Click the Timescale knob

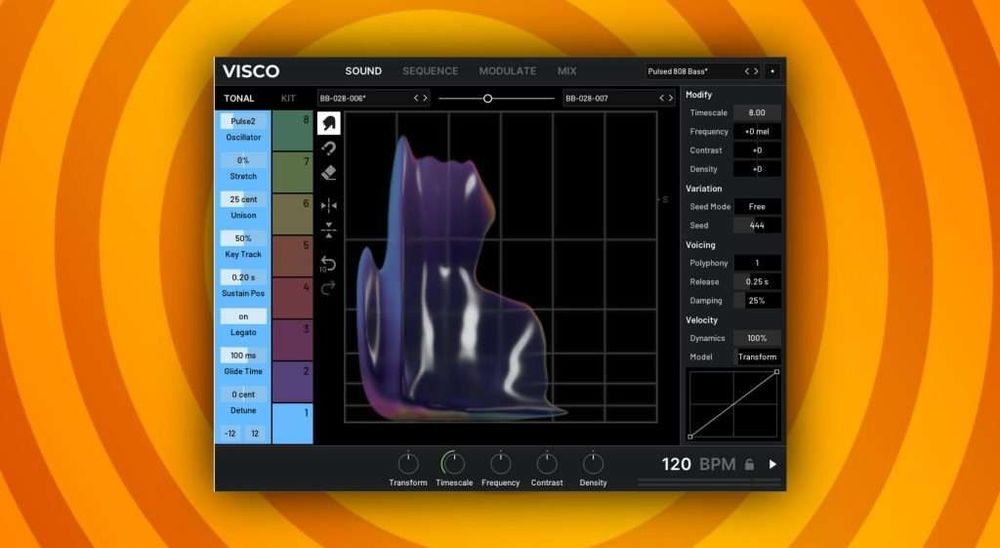pyautogui.click(x=454, y=464)
